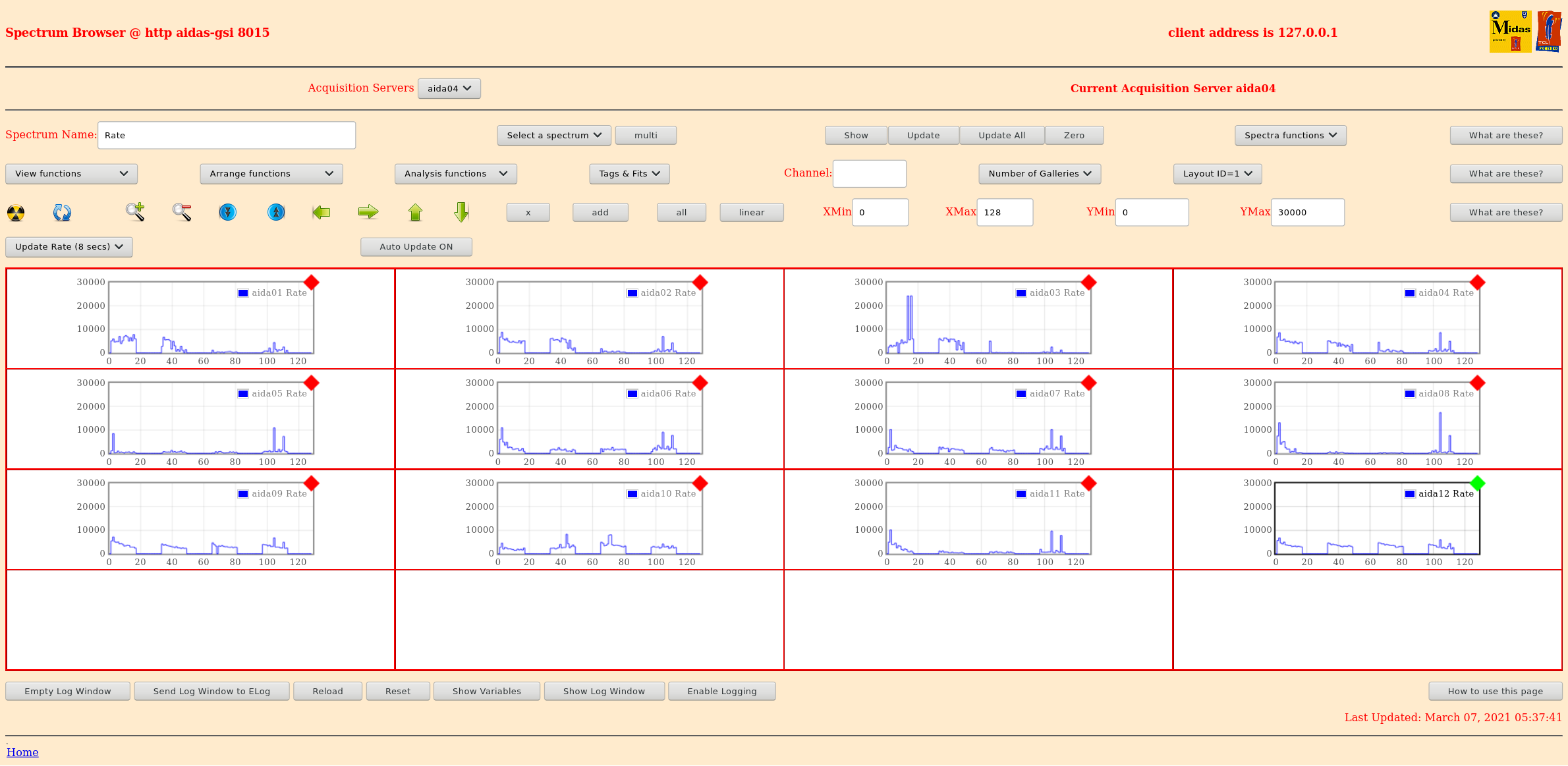Toggle the linear scale button
This screenshot has height=766, width=1568.
pyautogui.click(x=751, y=213)
